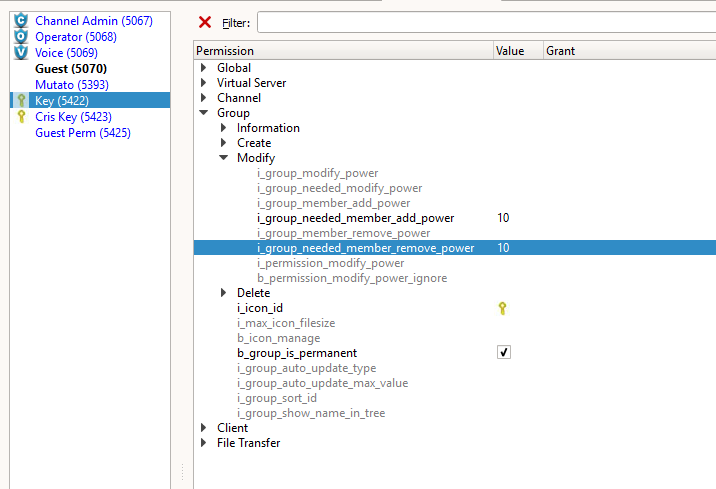716x489 pixels.
Task: Expand the File Transfer category
Action: pyautogui.click(x=204, y=443)
